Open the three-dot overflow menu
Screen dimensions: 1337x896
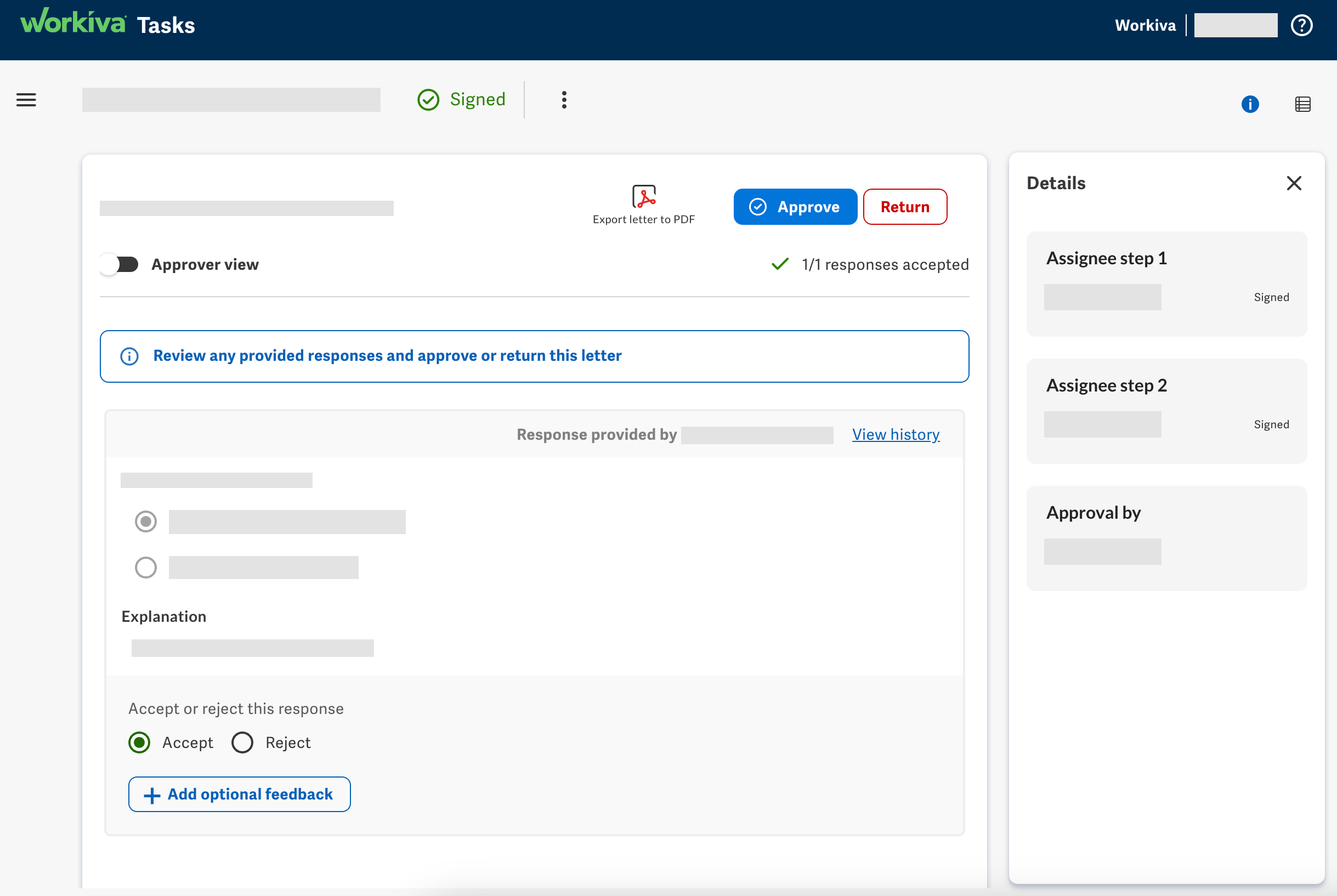(563, 99)
